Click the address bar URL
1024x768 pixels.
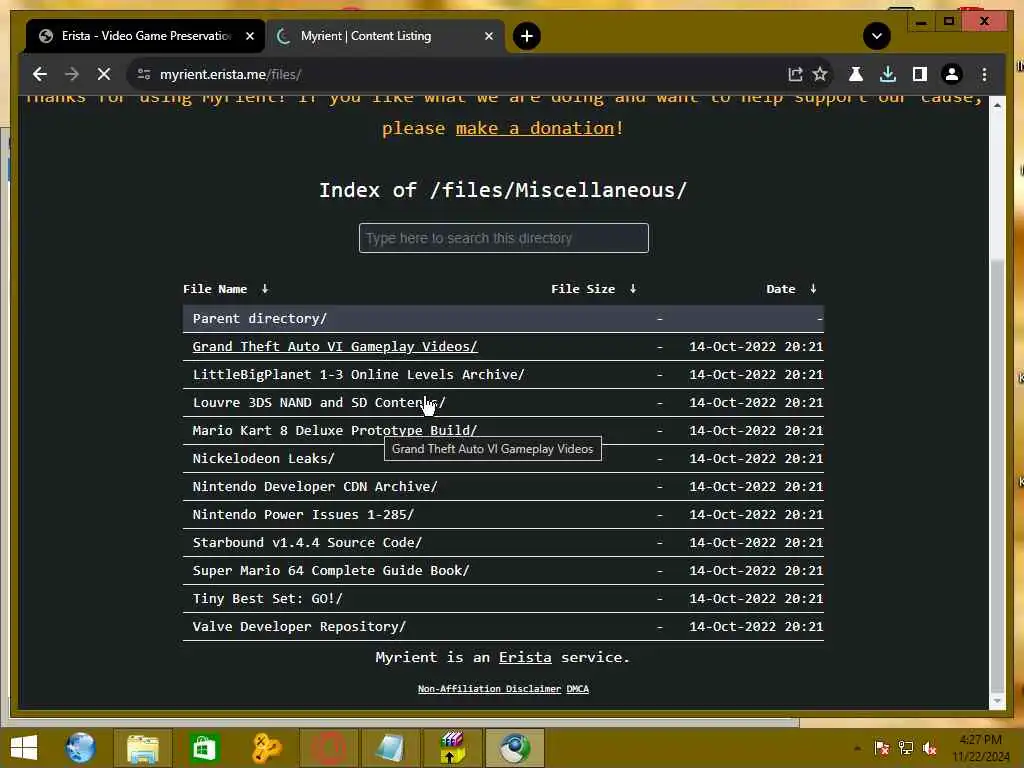pos(231,74)
